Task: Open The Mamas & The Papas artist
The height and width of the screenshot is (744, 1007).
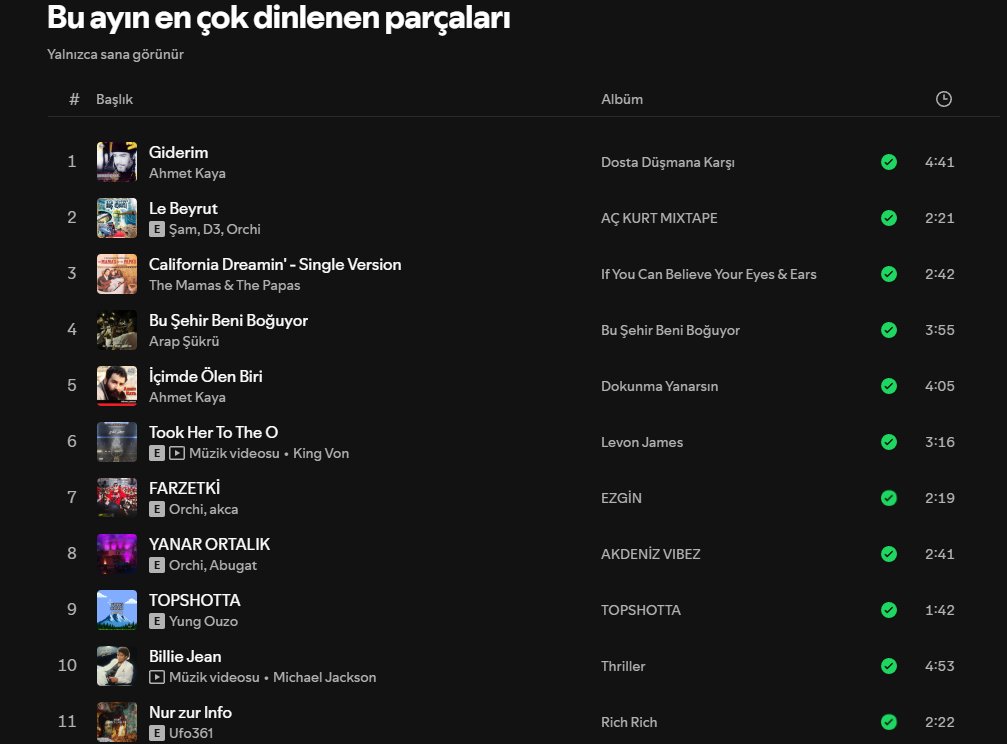Action: [225, 285]
